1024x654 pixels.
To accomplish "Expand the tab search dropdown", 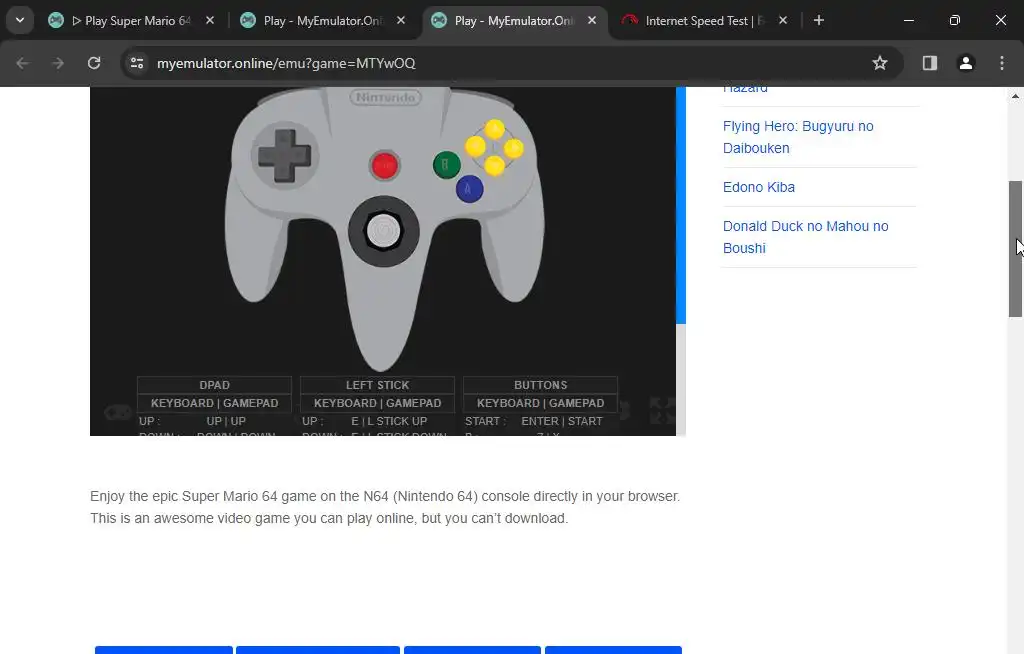I will [20, 20].
